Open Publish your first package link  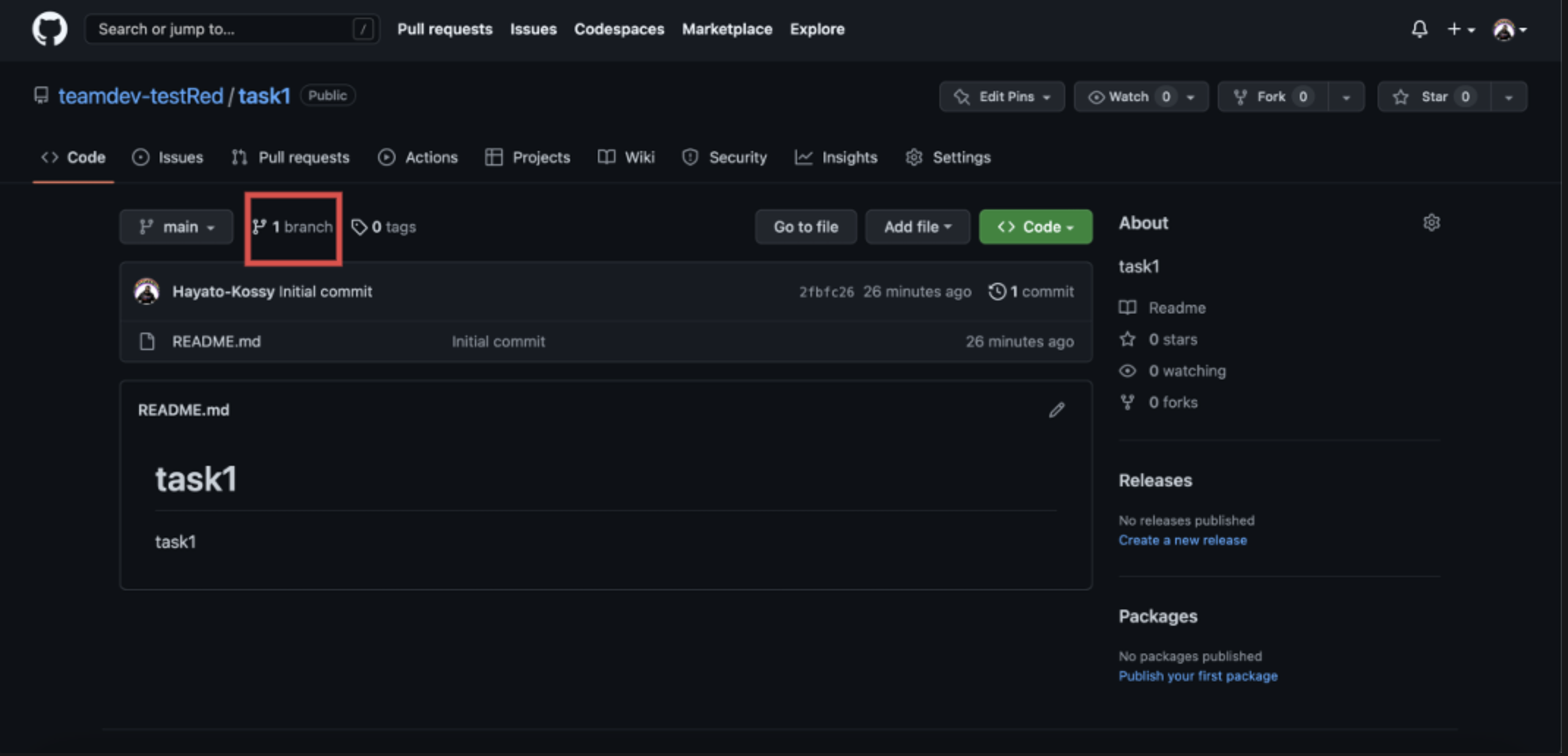click(1197, 675)
